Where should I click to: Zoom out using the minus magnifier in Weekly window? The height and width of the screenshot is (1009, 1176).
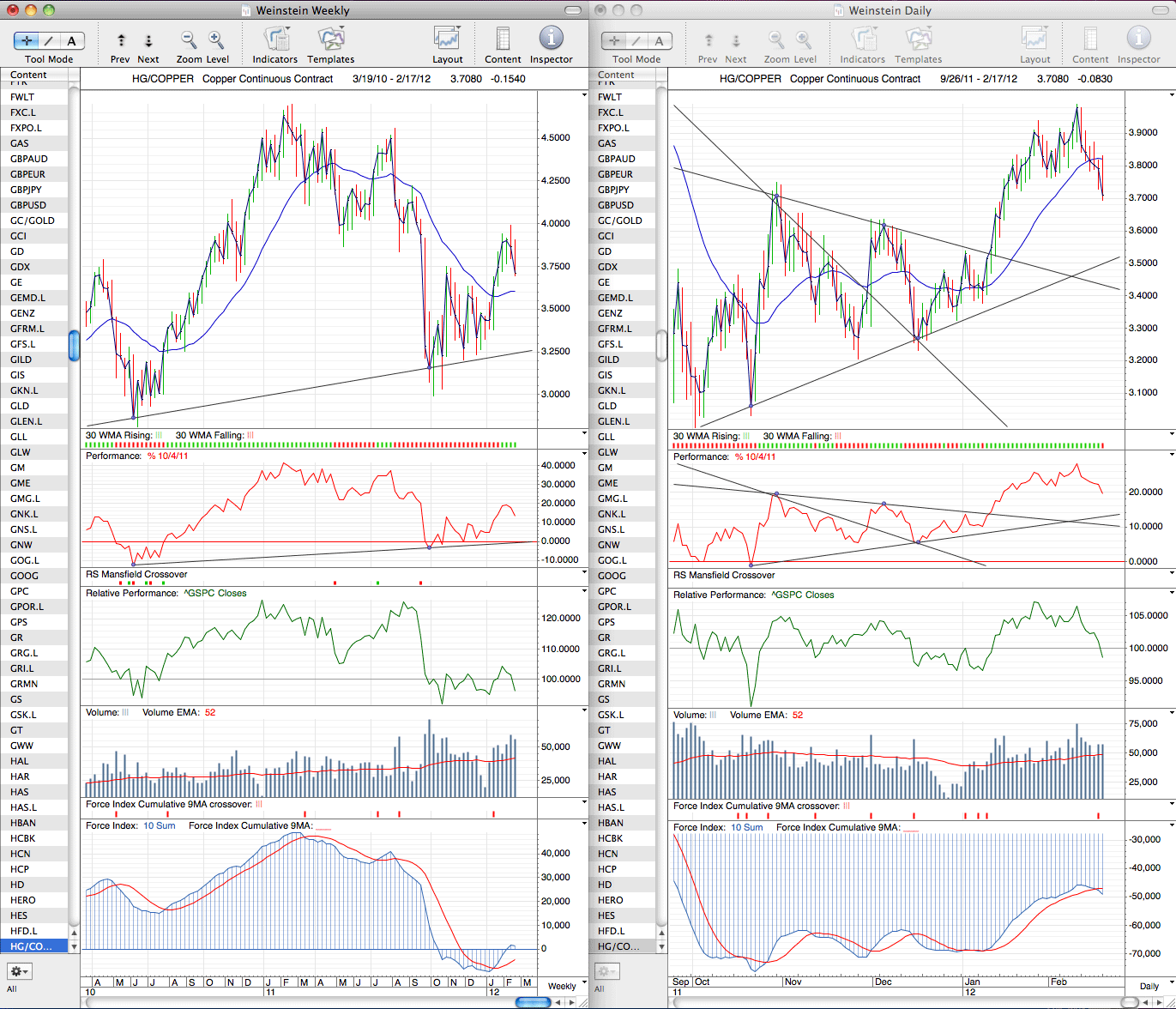tap(189, 40)
